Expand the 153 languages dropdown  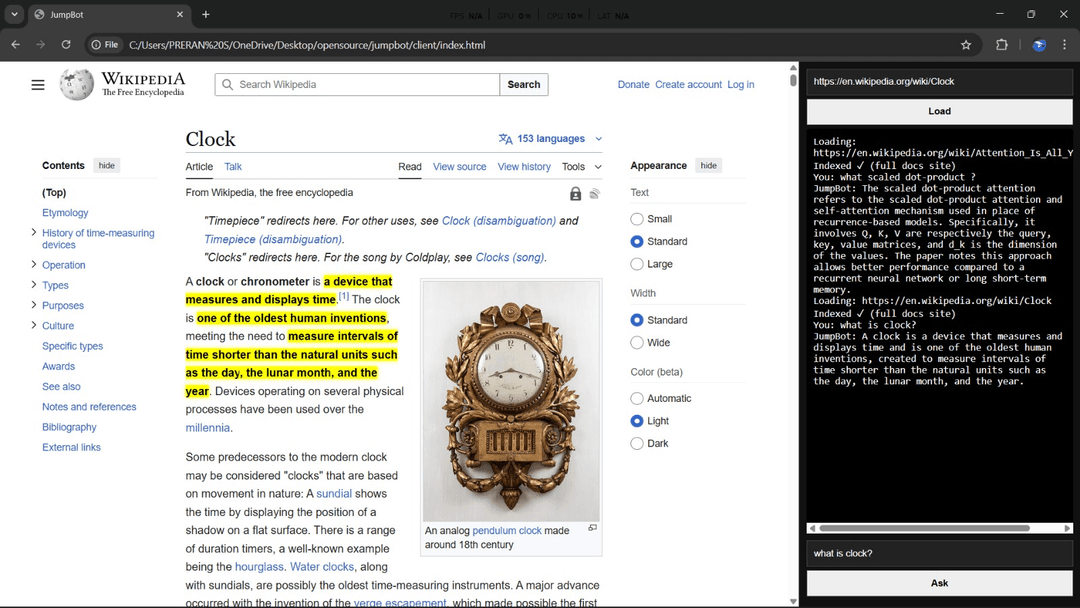(550, 139)
